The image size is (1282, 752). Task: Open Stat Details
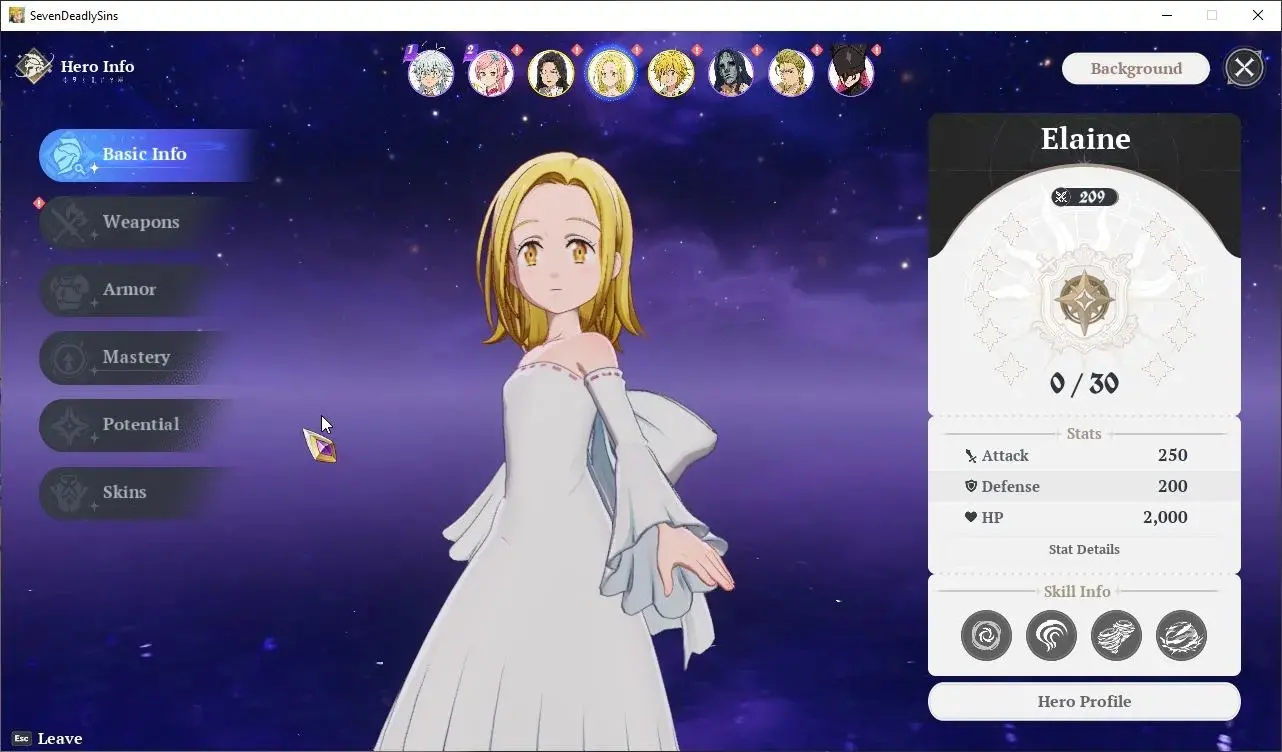tap(1084, 549)
